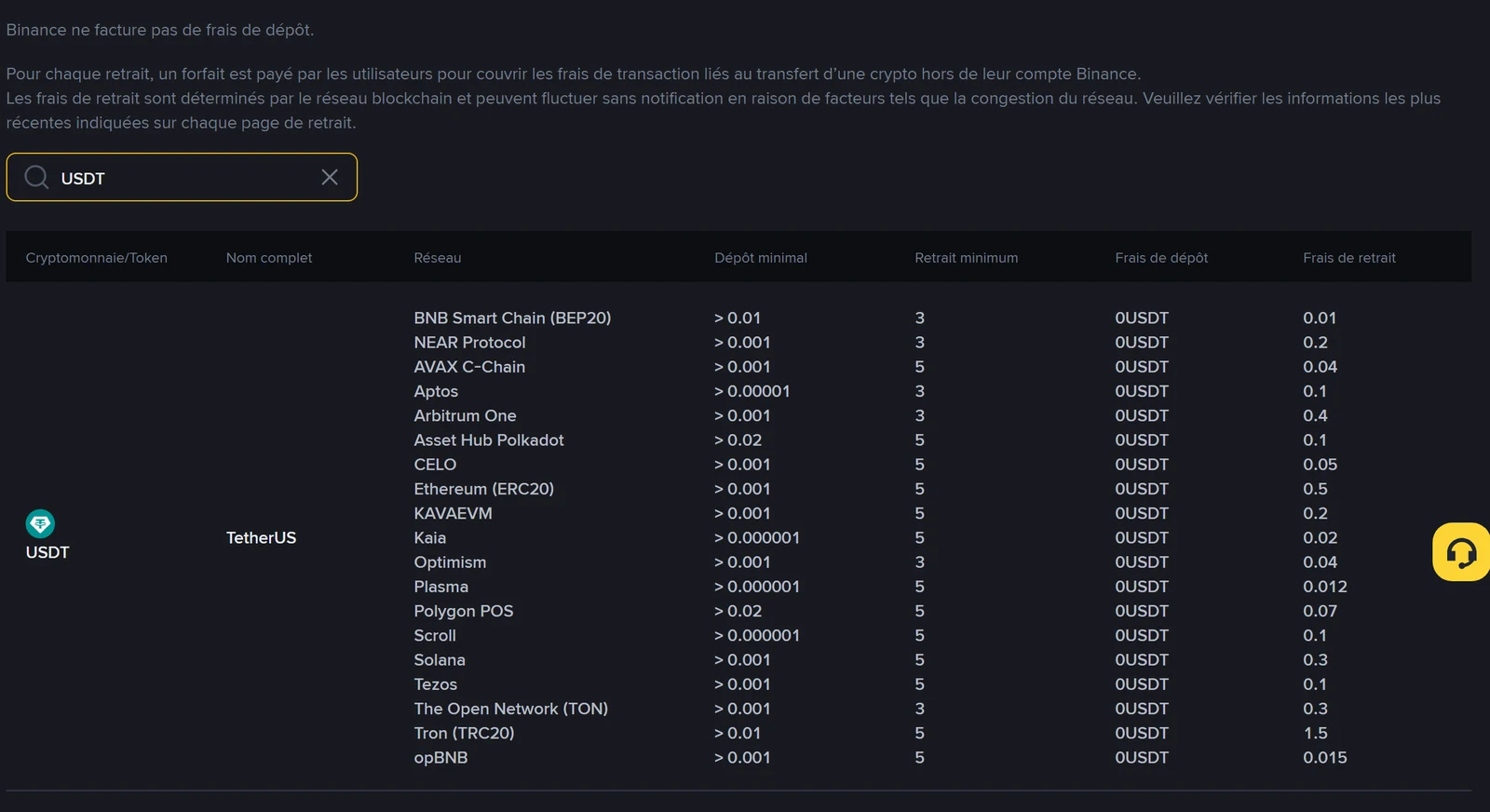Select the KAVAEVM network entry

[453, 513]
